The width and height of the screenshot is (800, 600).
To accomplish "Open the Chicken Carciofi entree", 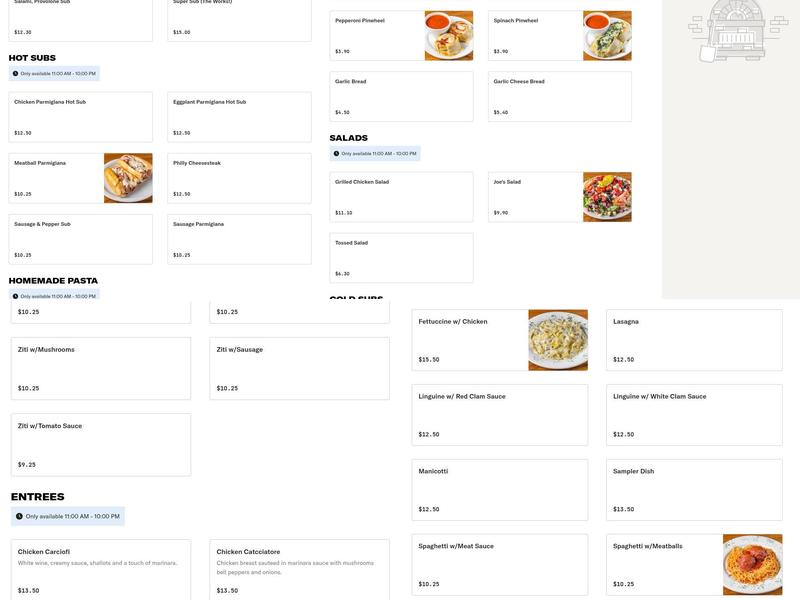I will pos(101,570).
